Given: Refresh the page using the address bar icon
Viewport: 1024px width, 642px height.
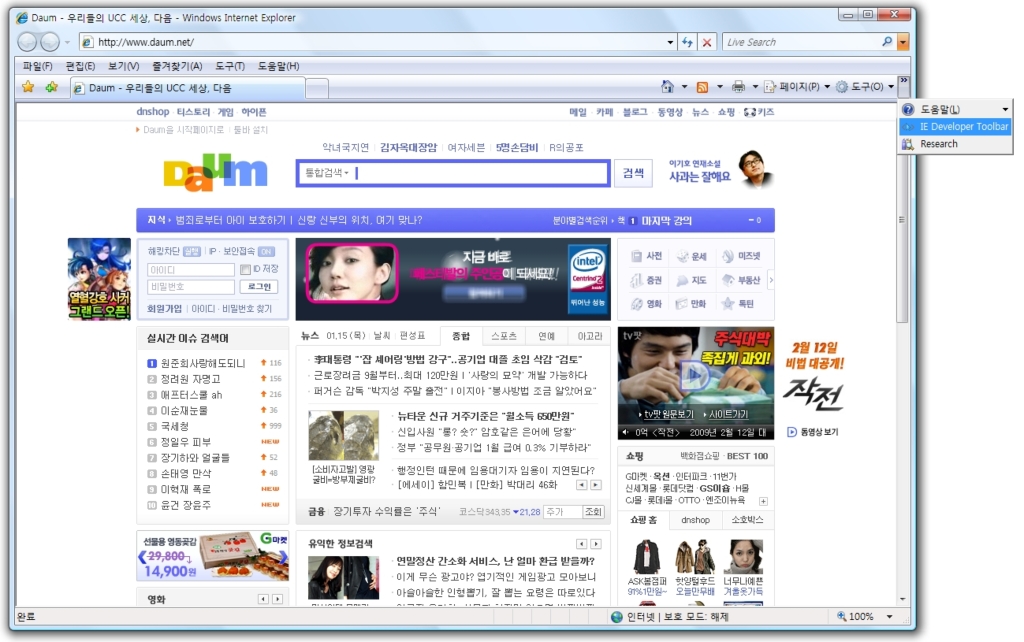Looking at the screenshot, I should (687, 42).
